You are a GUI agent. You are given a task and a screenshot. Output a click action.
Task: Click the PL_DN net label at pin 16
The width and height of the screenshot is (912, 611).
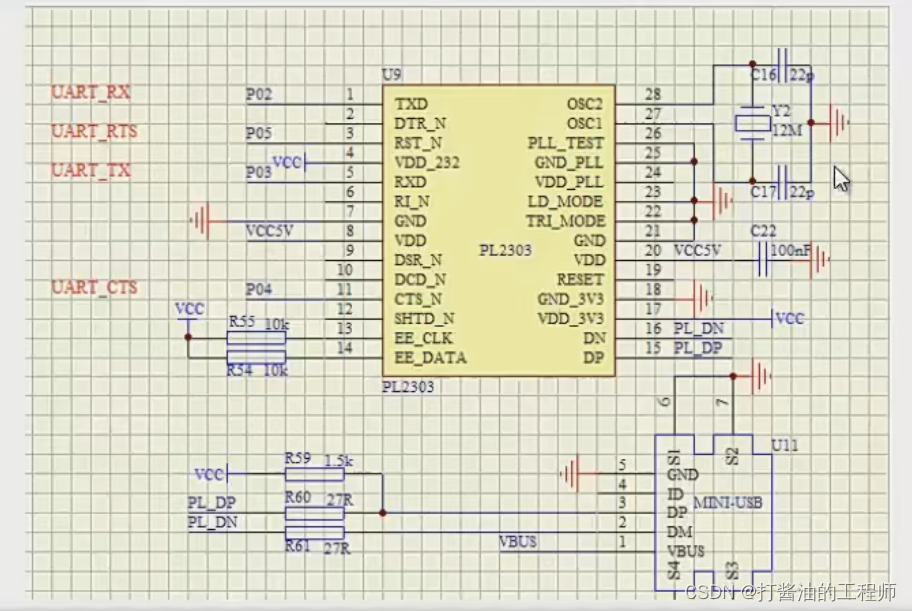(699, 329)
